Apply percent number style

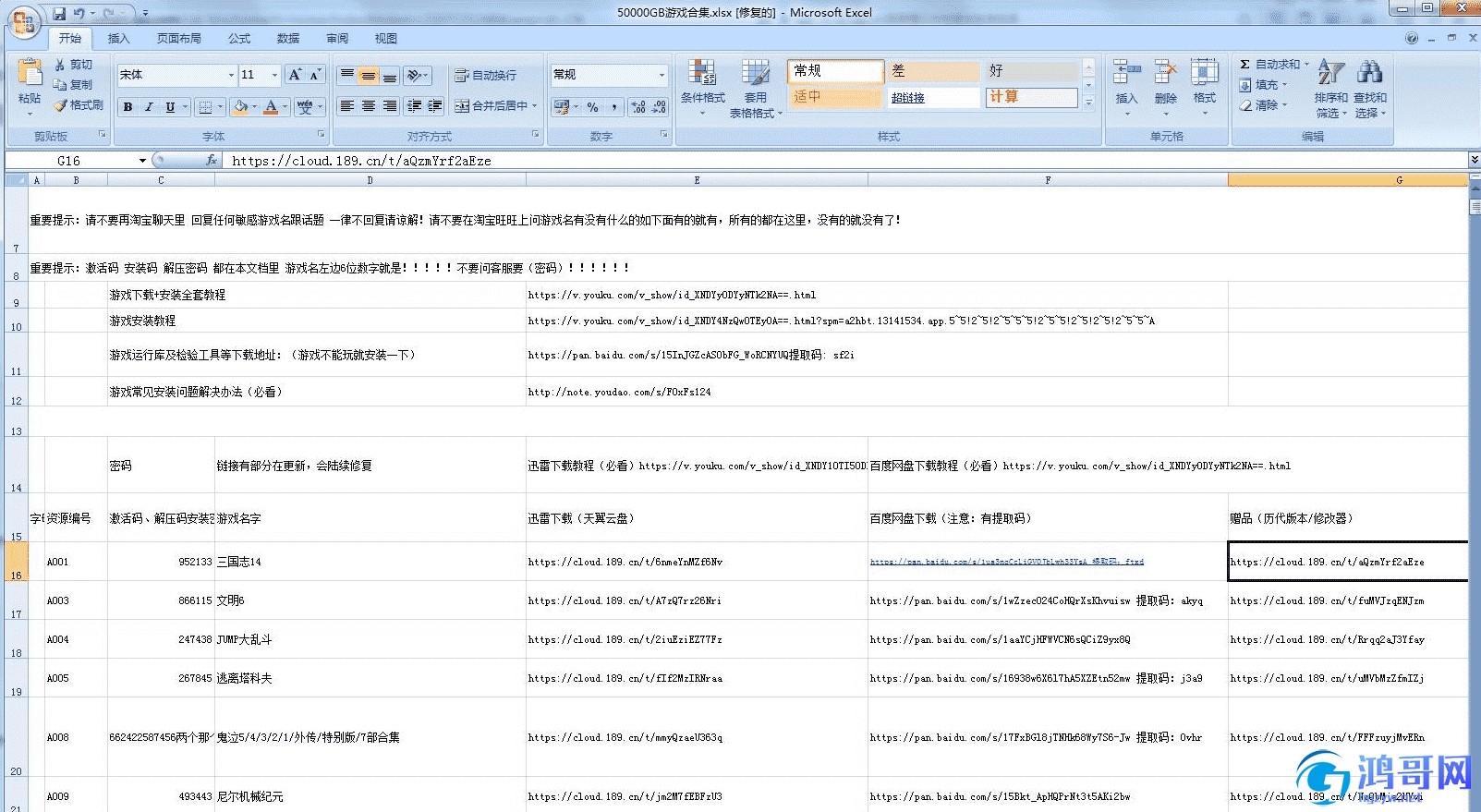coord(593,107)
